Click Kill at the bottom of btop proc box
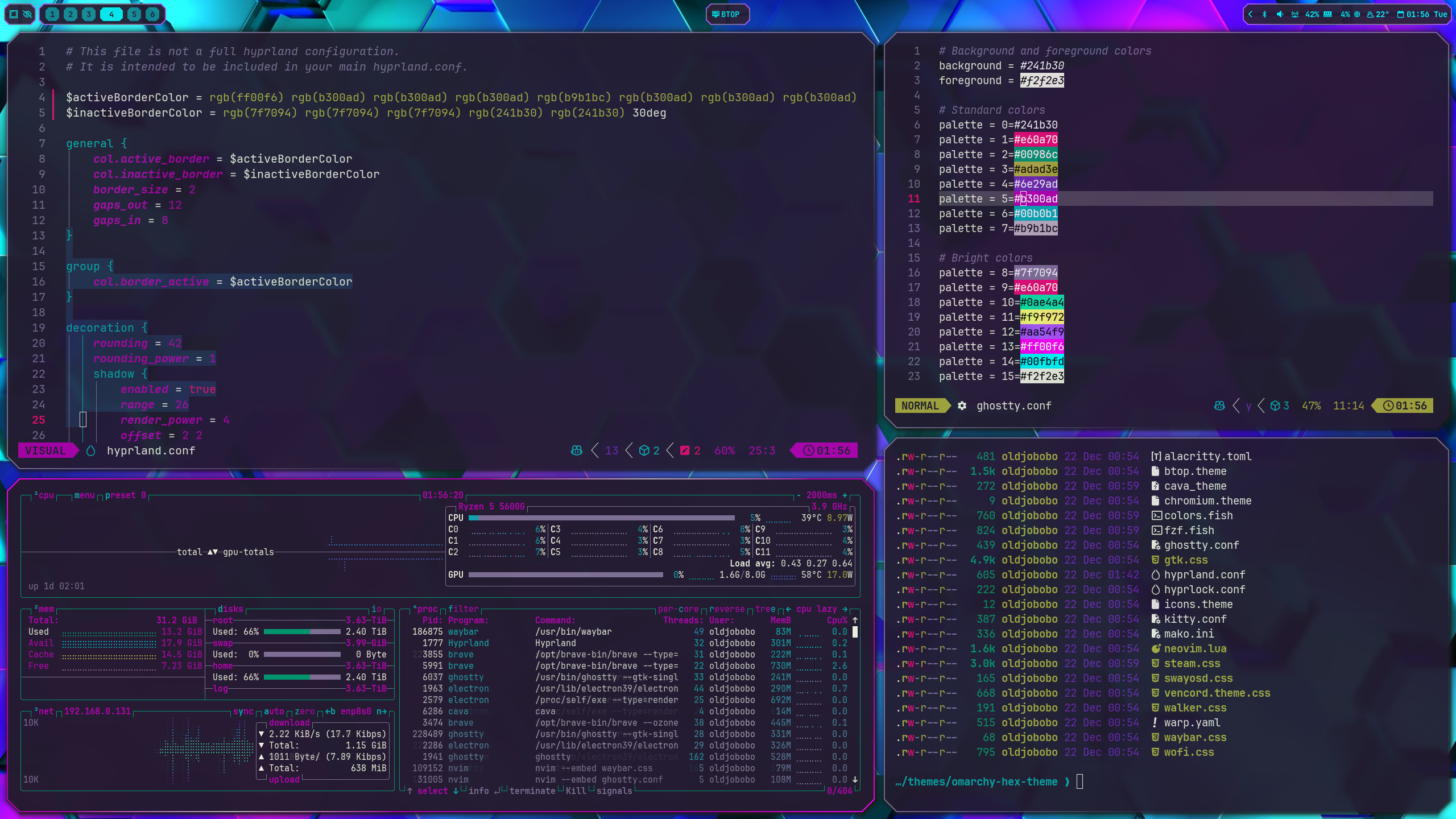1456x819 pixels. pyautogui.click(x=576, y=791)
